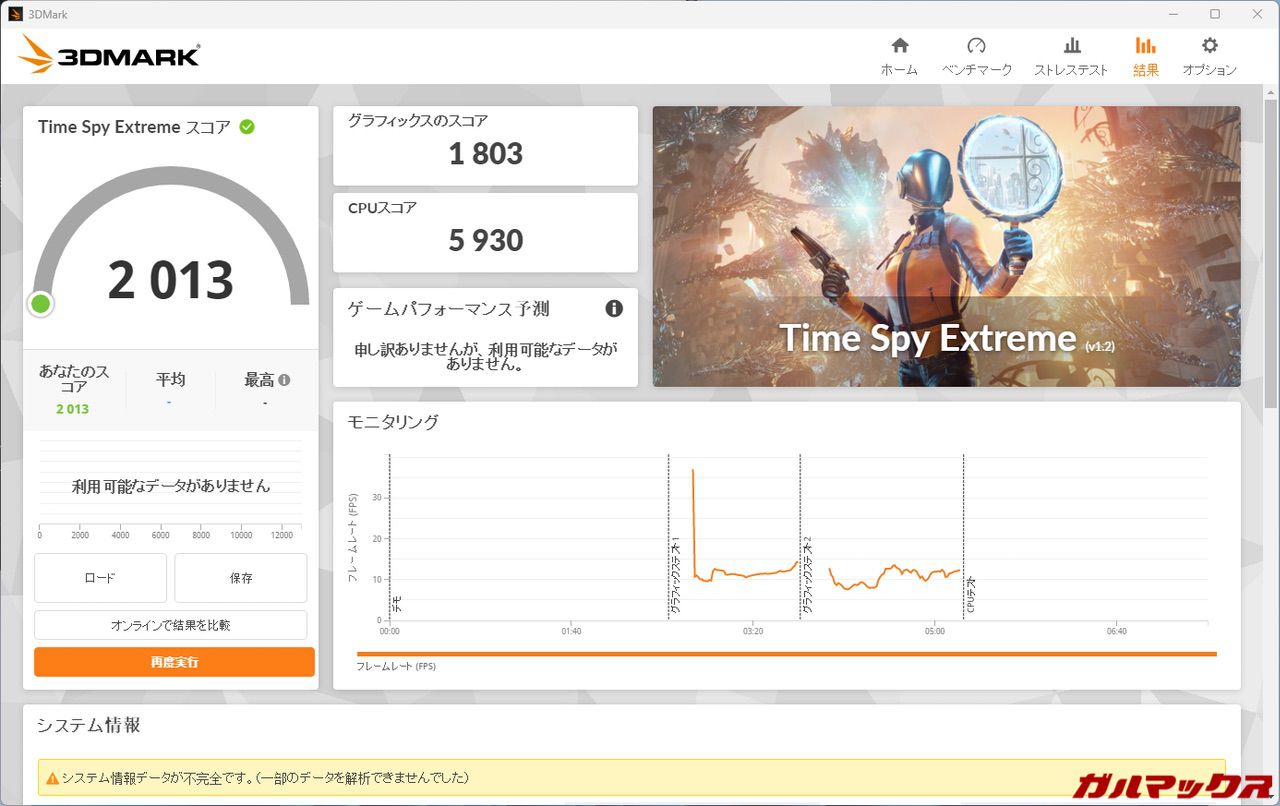The image size is (1280, 806).
Task: Click the Time Spy Extreme スコア title
Action: 134,127
